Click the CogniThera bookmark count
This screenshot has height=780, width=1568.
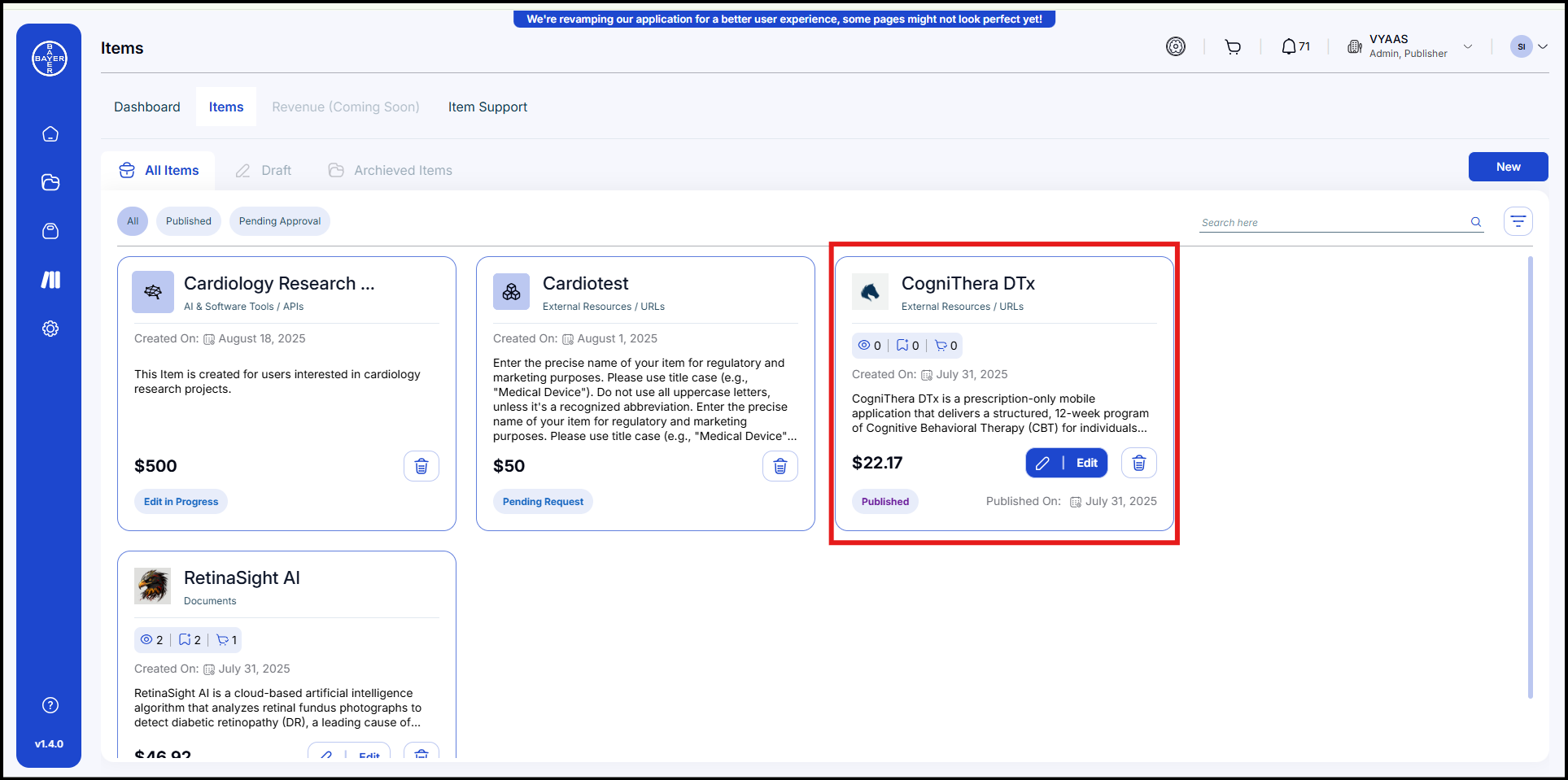[x=908, y=346]
